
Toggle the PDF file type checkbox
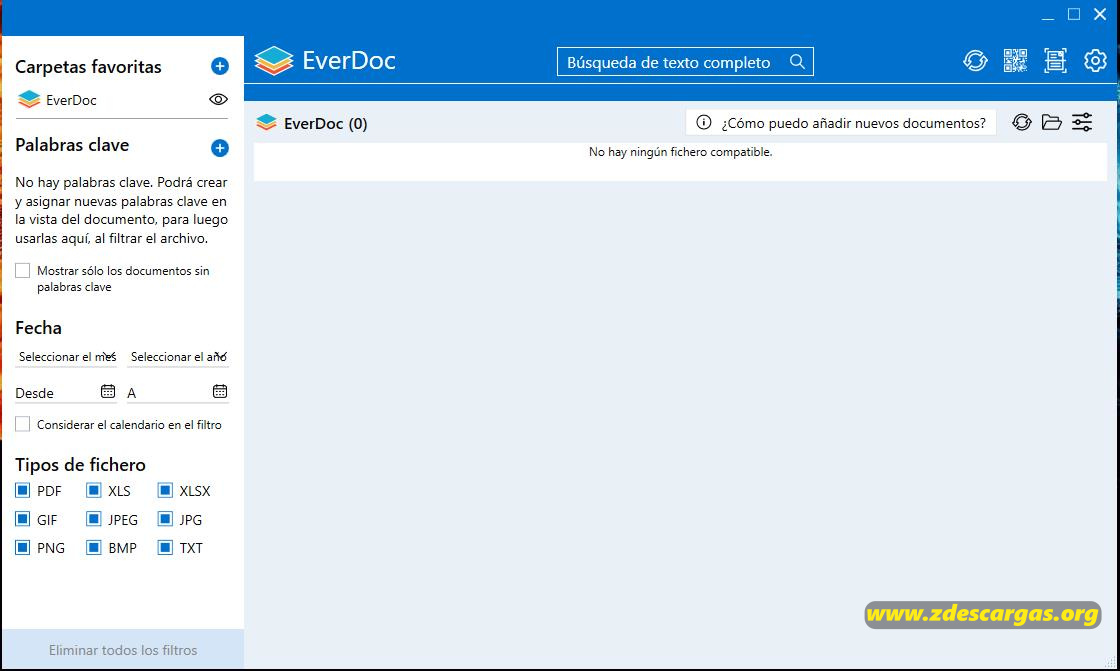[23, 490]
